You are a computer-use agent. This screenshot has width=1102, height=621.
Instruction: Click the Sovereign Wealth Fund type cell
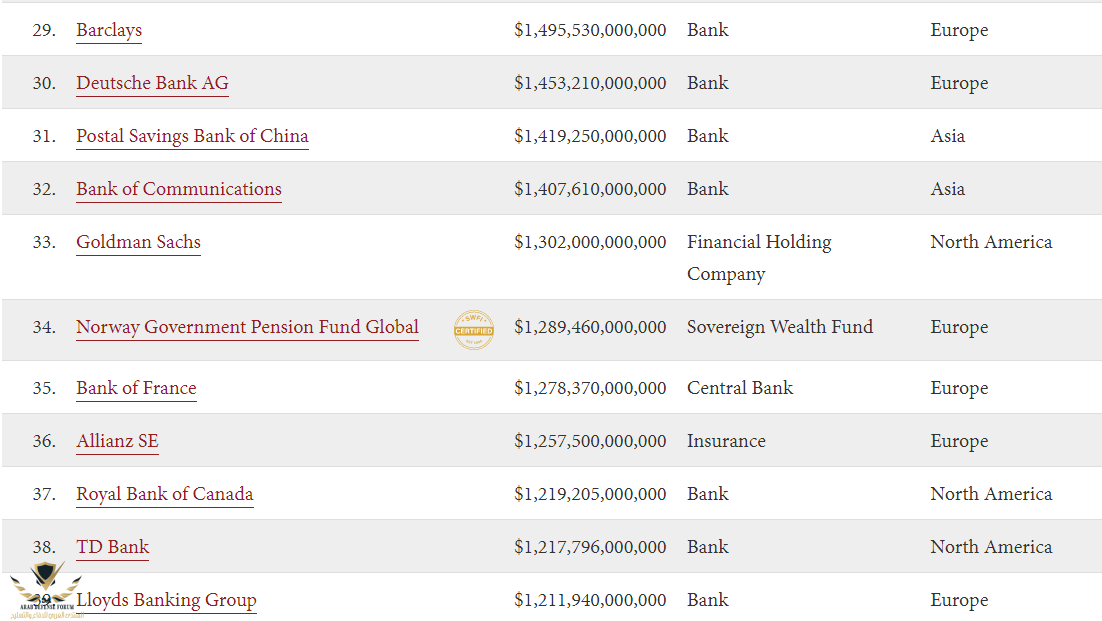780,327
